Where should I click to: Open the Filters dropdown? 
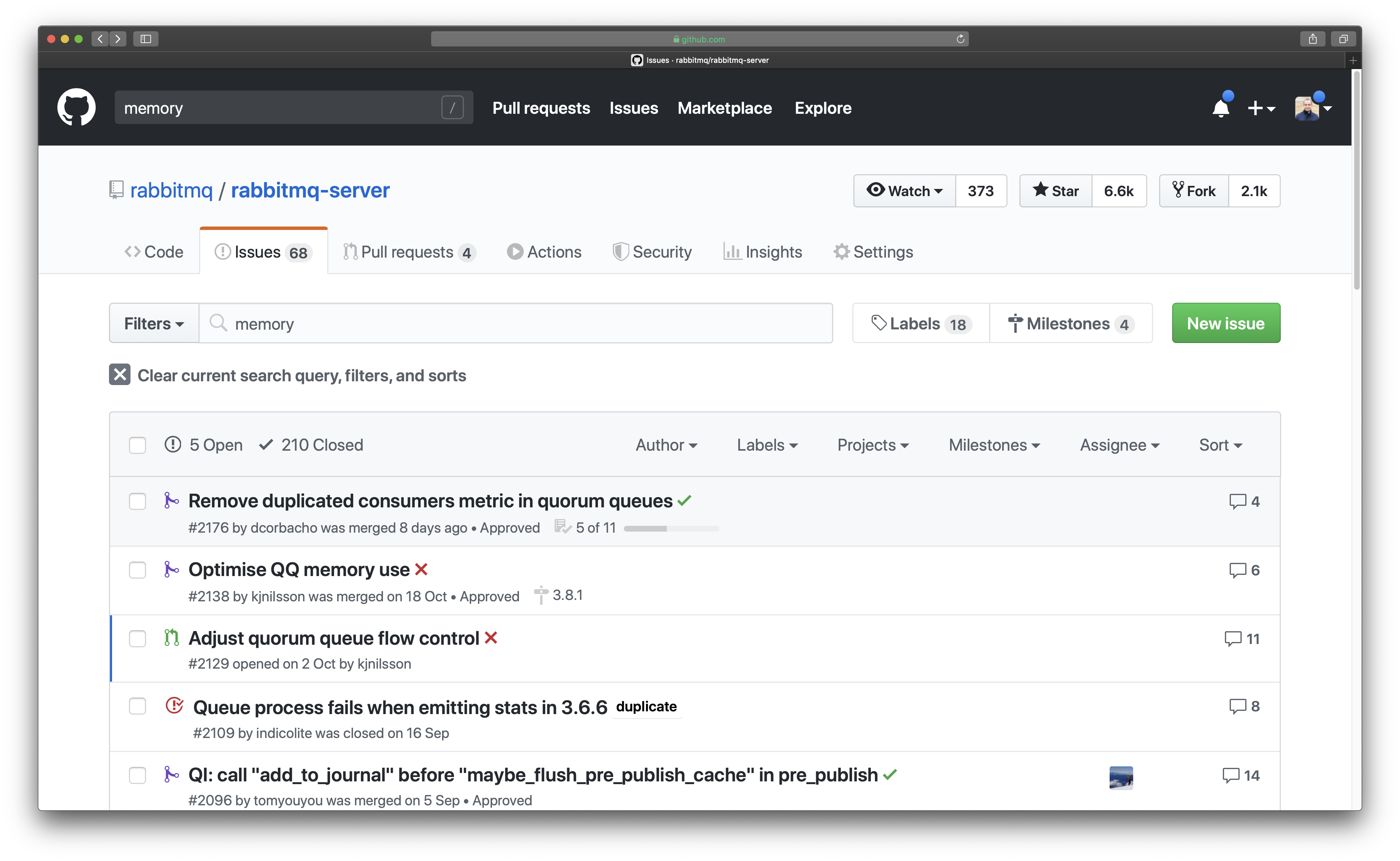pos(154,324)
